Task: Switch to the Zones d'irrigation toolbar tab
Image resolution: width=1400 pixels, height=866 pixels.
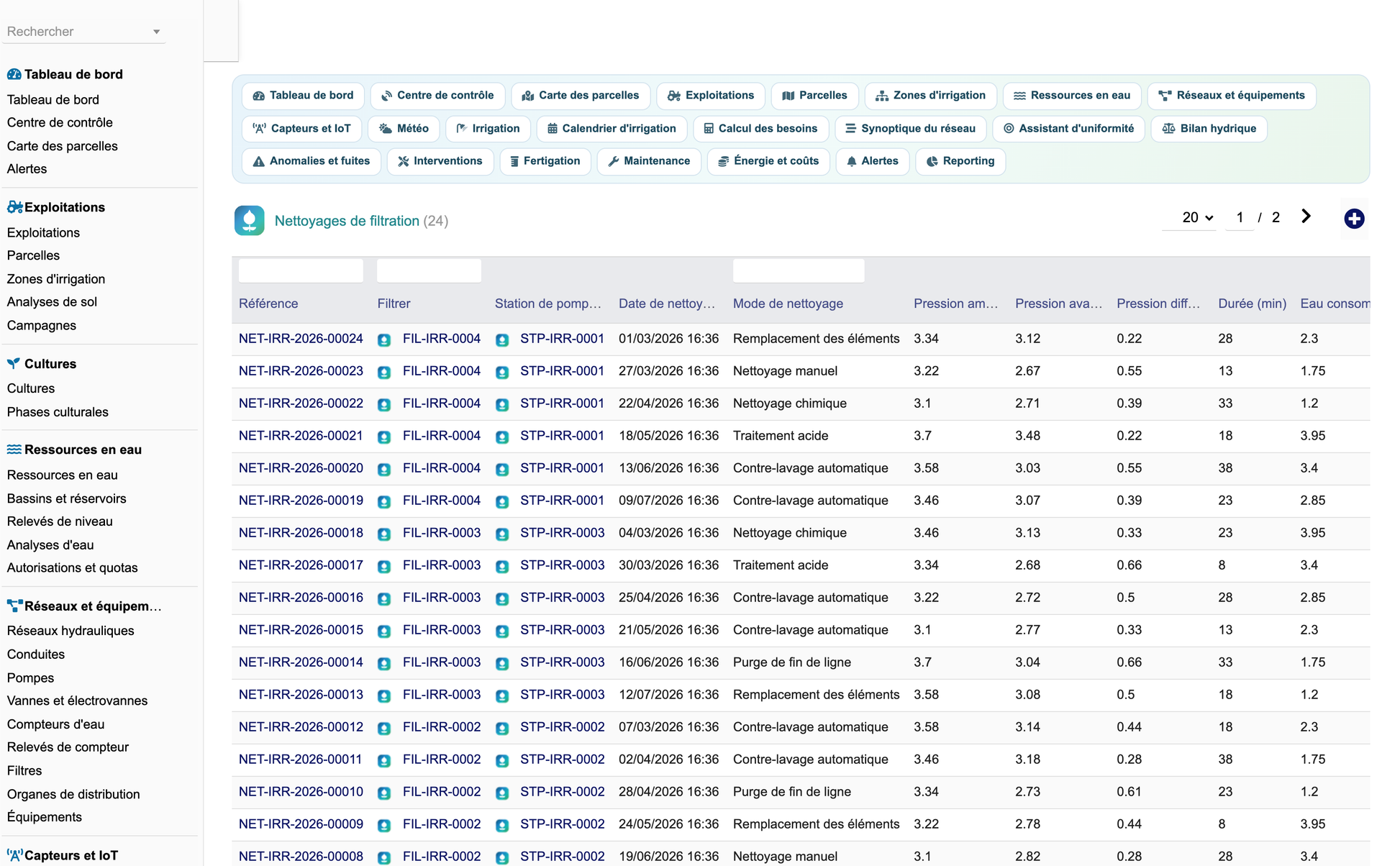Action: 930,96
